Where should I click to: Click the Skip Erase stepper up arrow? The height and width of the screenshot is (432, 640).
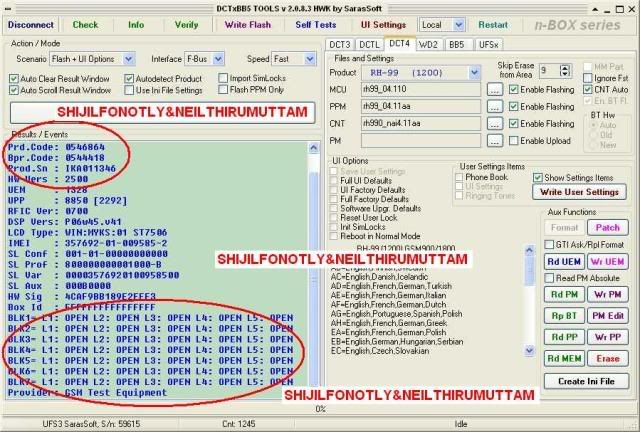(x=564, y=68)
